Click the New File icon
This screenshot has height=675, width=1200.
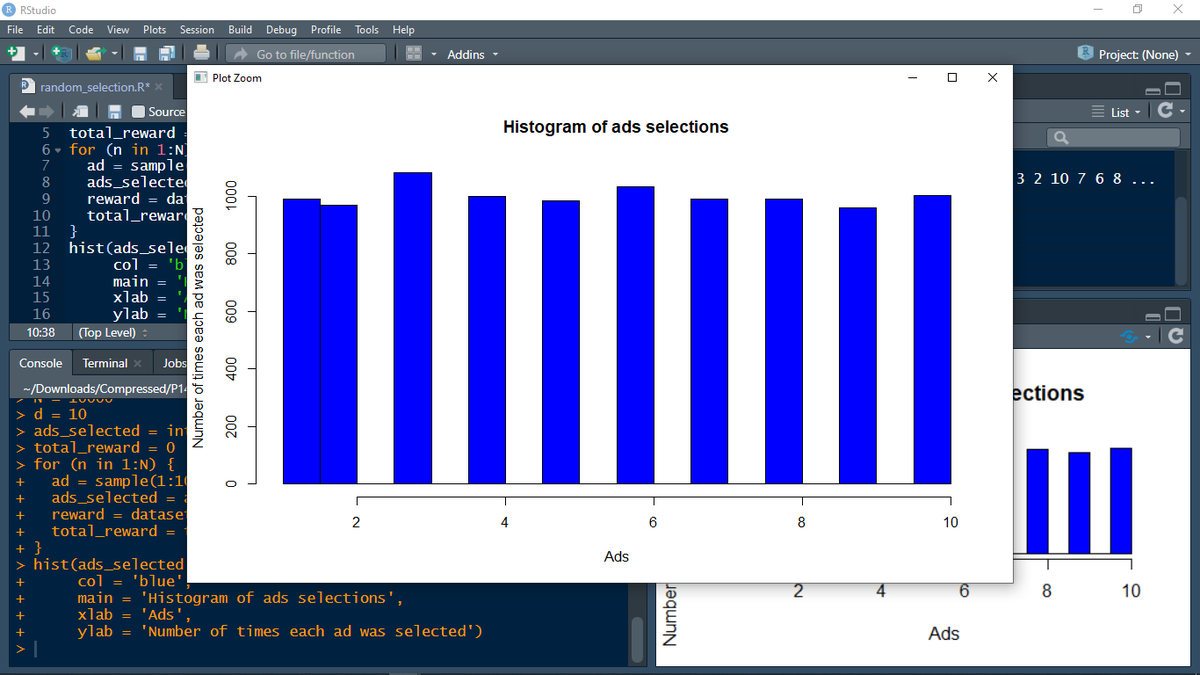18,53
